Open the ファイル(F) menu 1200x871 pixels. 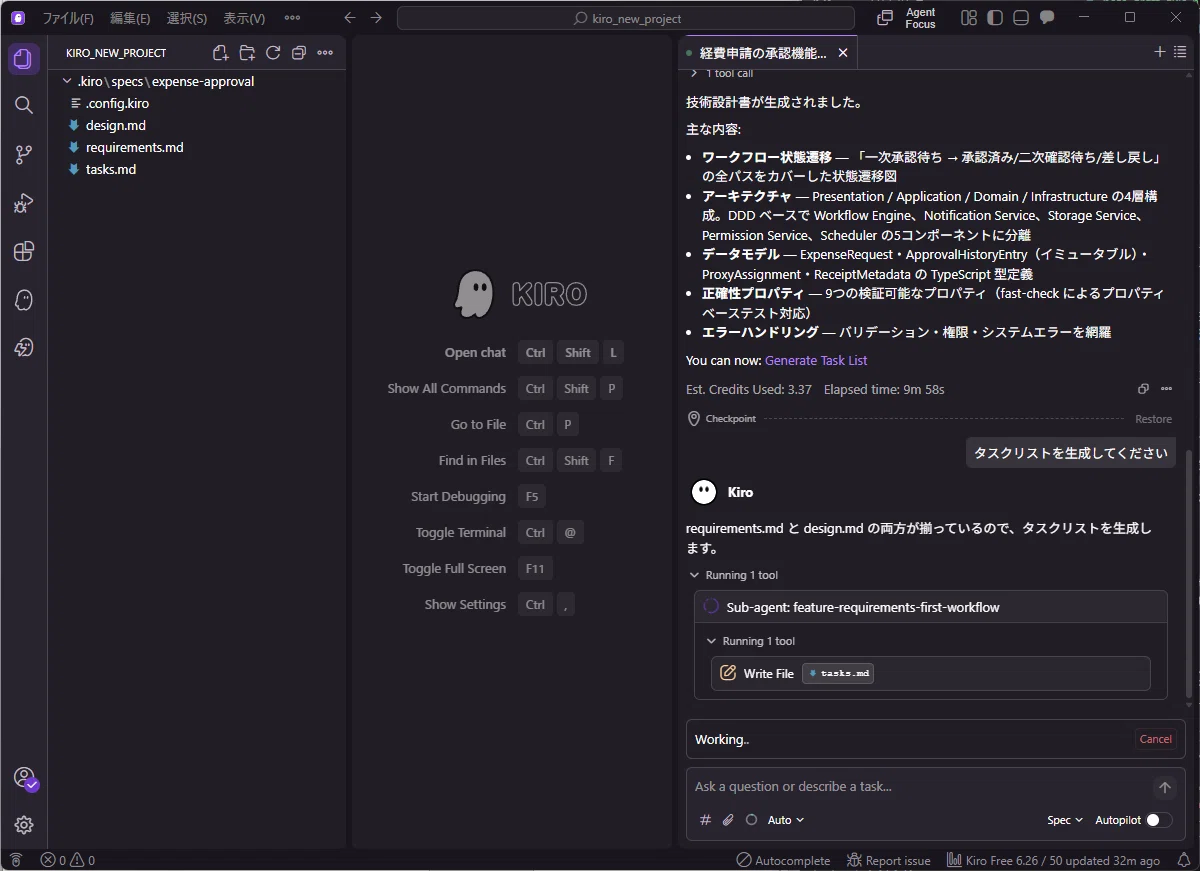coord(68,18)
